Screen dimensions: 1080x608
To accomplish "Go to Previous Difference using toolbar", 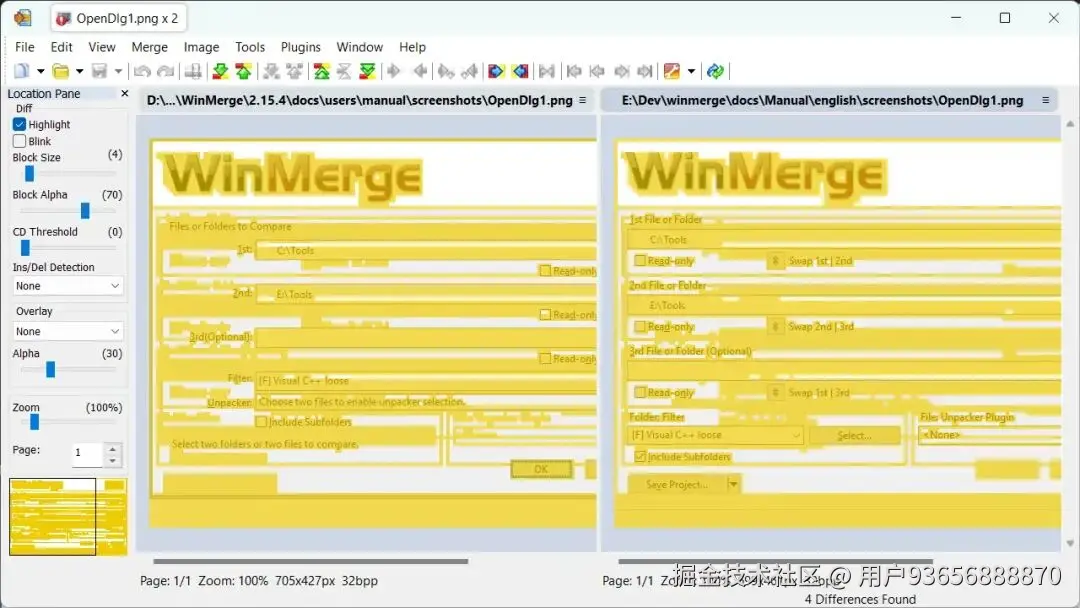I will click(x=243, y=71).
